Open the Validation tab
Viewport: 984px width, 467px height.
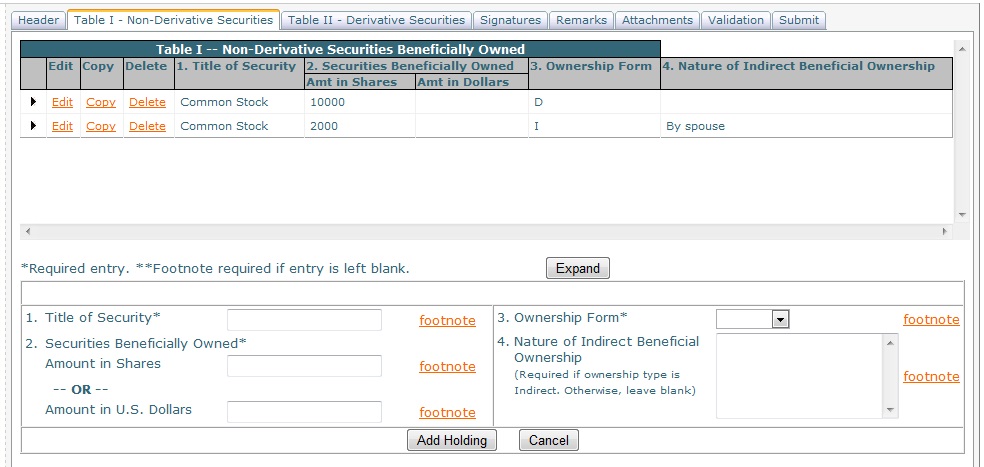pyautogui.click(x=735, y=20)
